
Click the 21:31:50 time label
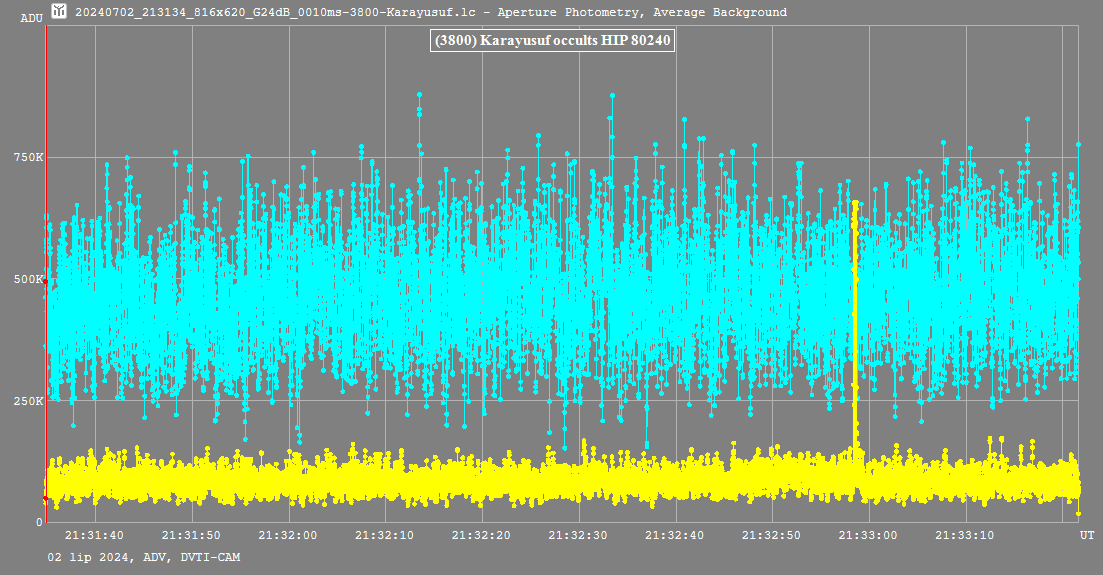click(x=191, y=536)
